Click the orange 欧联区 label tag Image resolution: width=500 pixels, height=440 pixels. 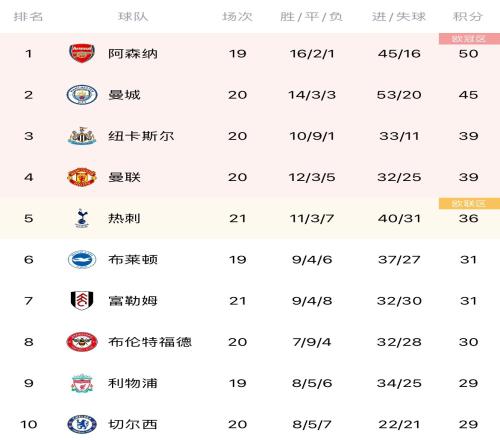tap(469, 203)
